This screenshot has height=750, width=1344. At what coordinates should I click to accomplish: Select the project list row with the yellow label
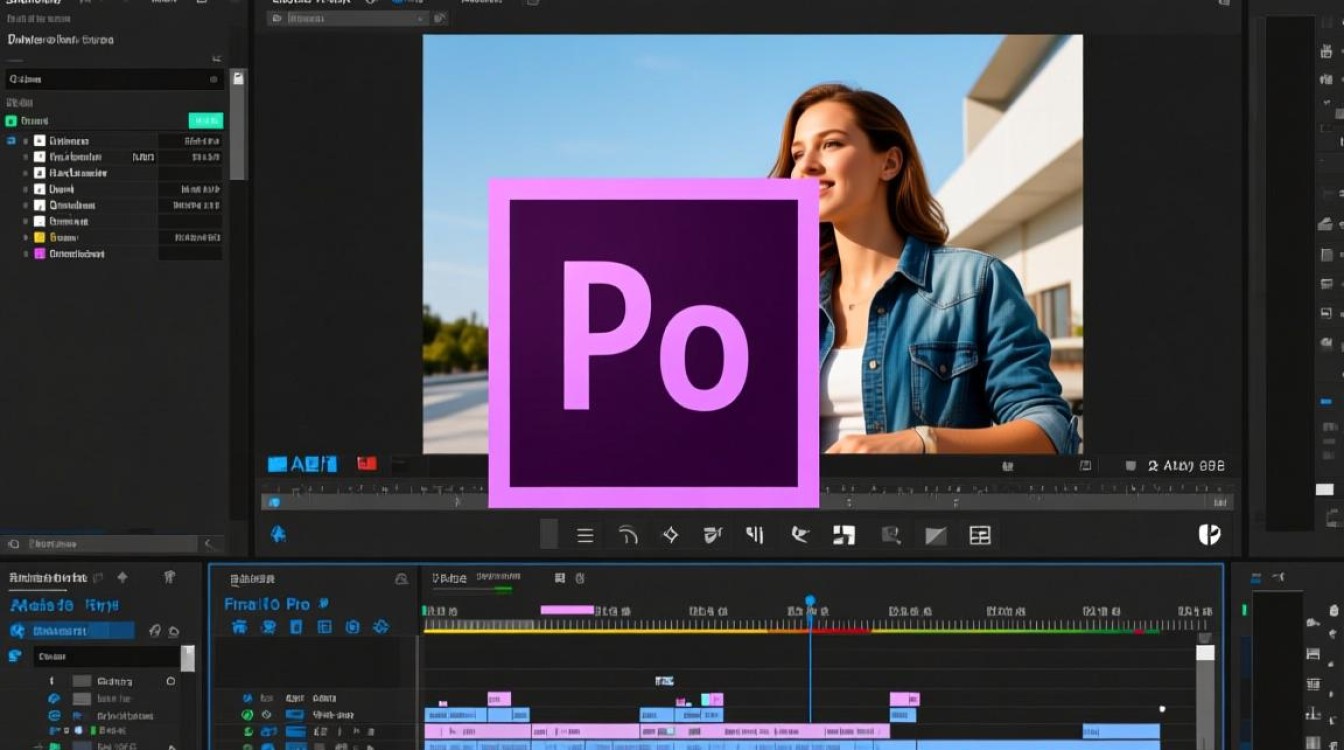pos(122,237)
